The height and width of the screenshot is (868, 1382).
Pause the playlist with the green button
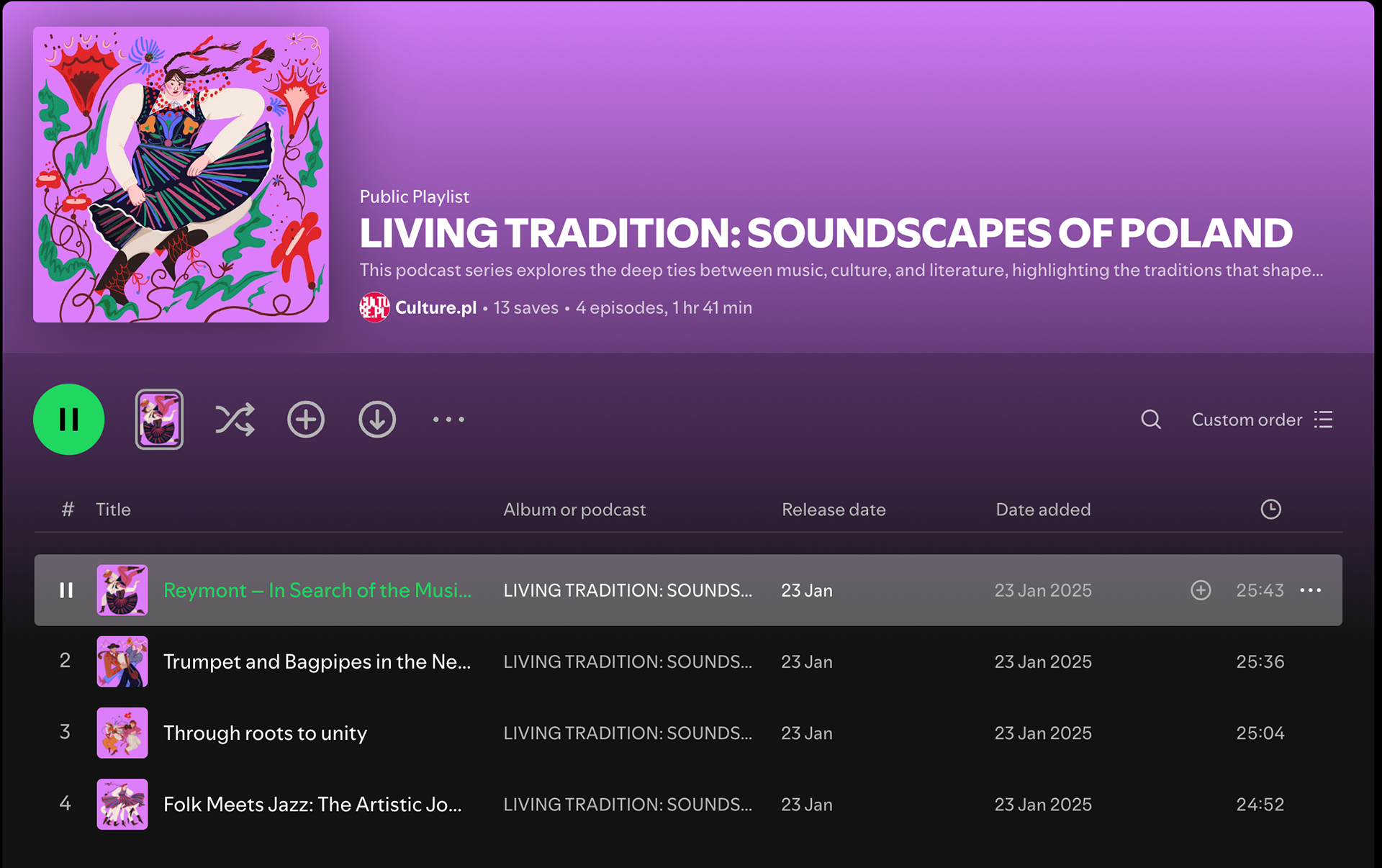click(x=68, y=419)
